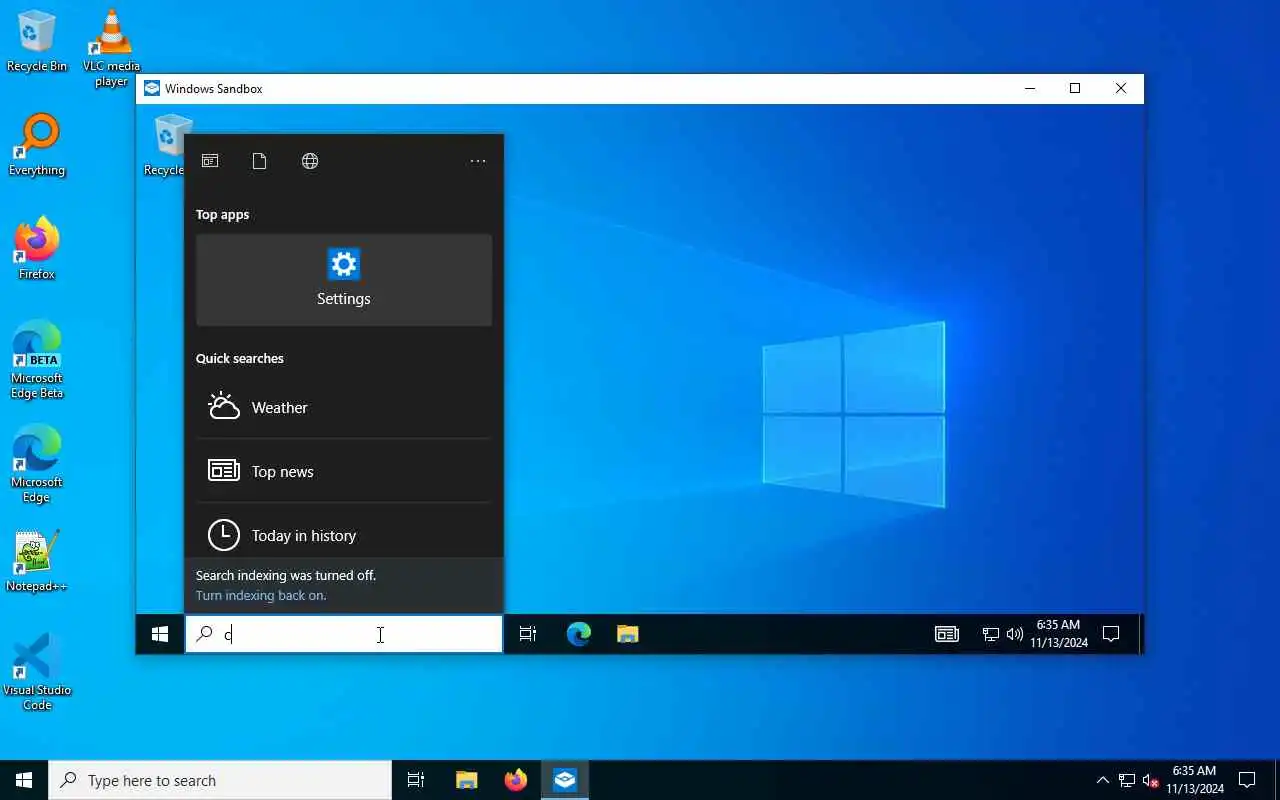
Task: Click host network tray icon
Action: point(1127,780)
